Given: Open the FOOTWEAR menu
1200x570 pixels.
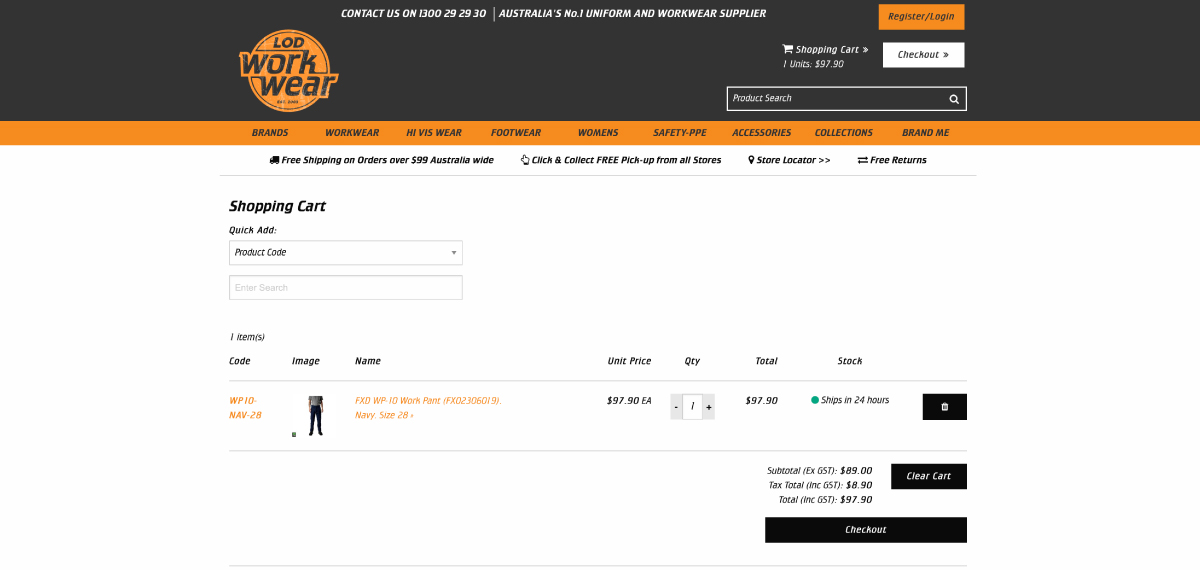Looking at the screenshot, I should click(516, 133).
